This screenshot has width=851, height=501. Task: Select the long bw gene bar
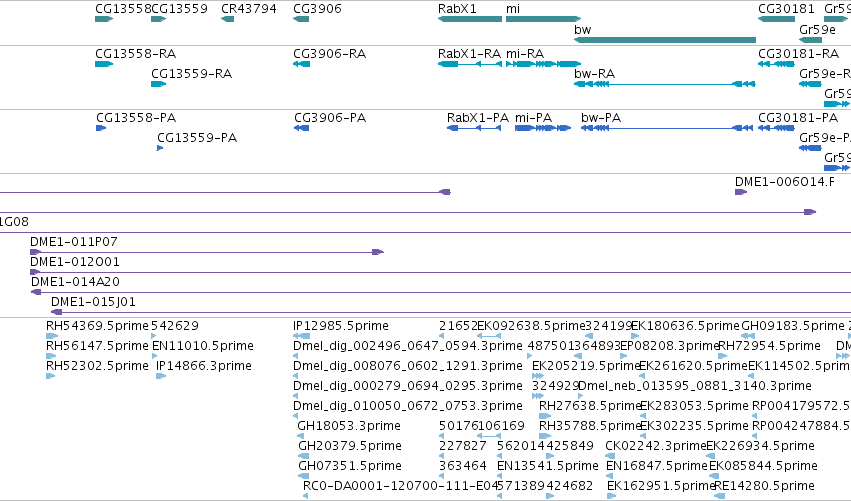coord(665,40)
